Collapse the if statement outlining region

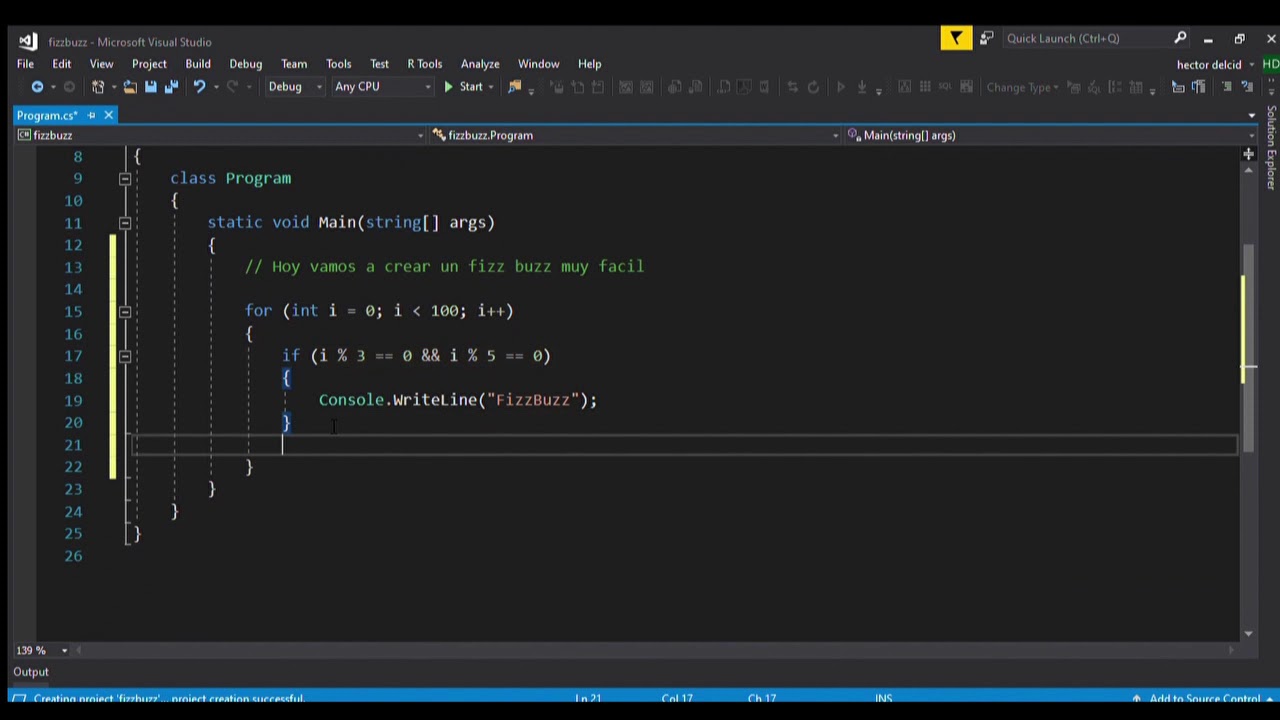[125, 355]
